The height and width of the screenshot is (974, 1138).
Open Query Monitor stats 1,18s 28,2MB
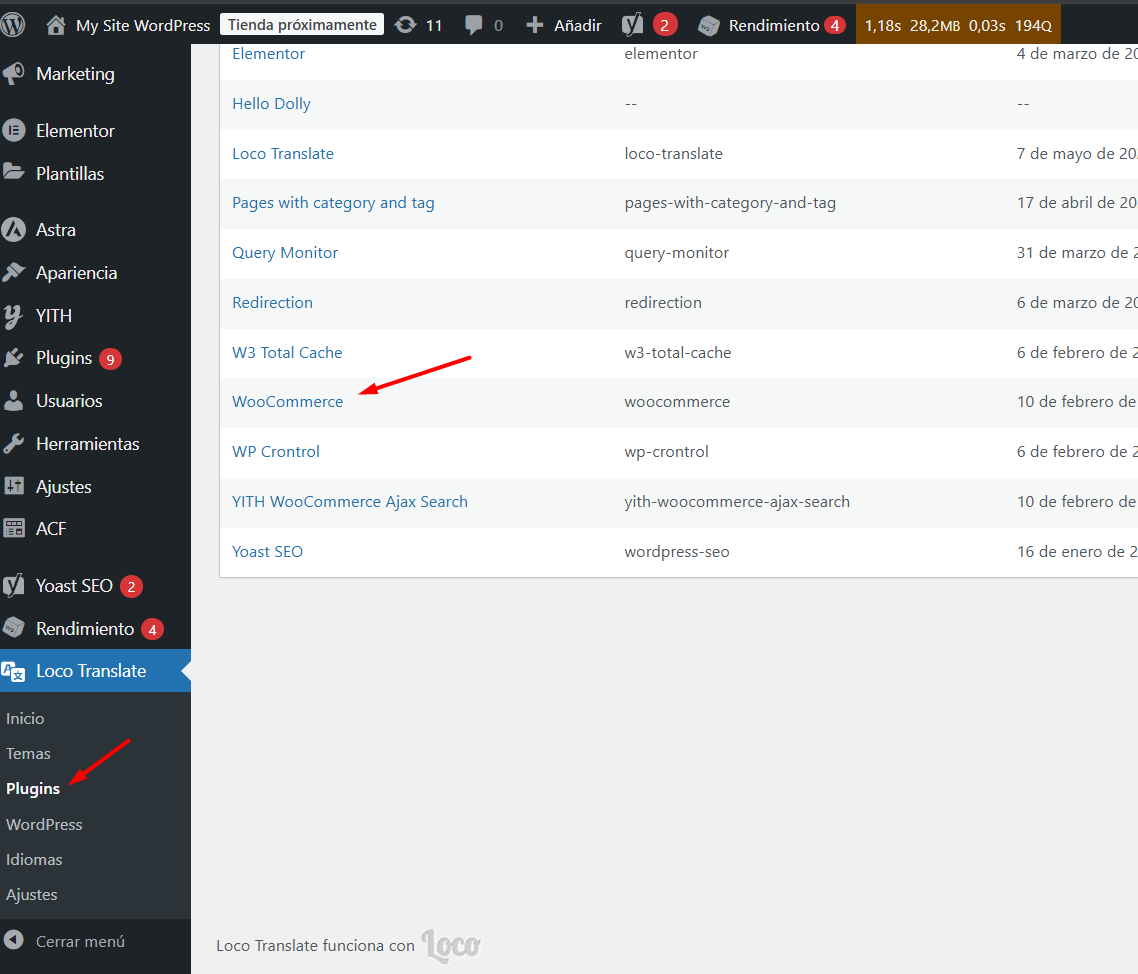(958, 25)
